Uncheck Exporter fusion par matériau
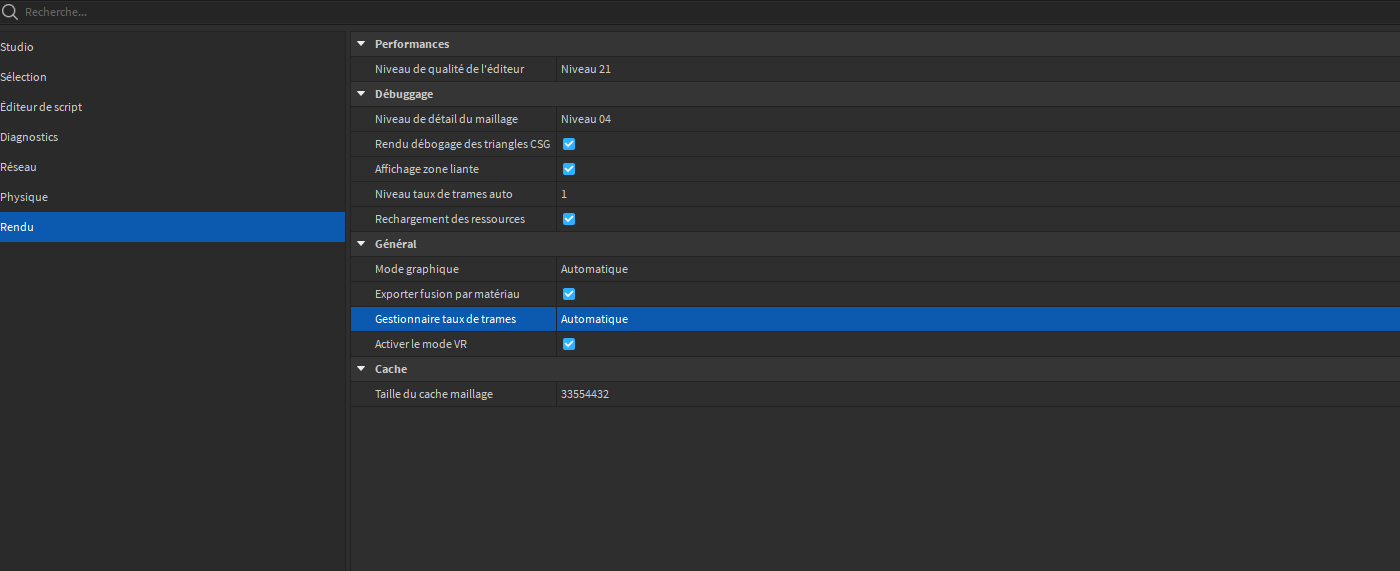The height and width of the screenshot is (571, 1400). tap(569, 294)
